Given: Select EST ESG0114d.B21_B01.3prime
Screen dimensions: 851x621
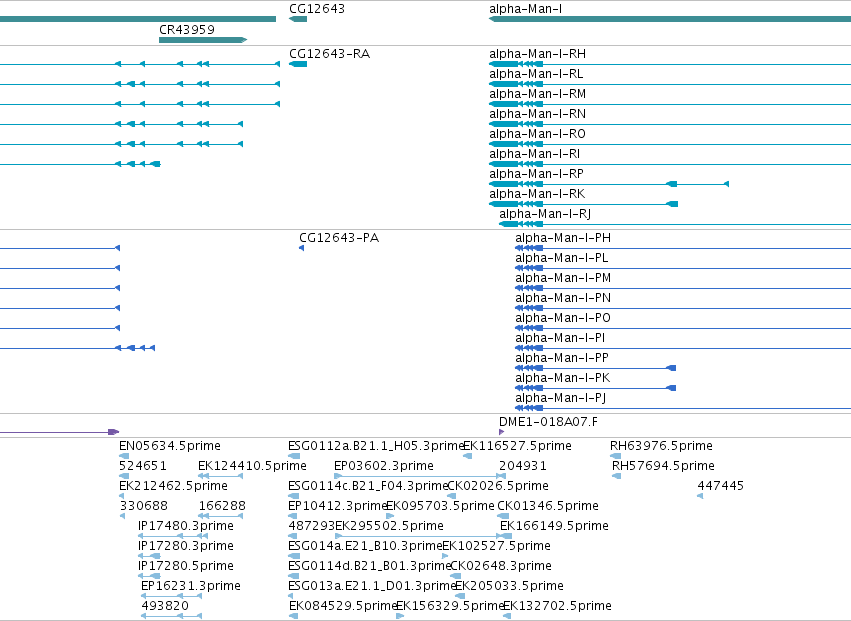Looking at the screenshot, I should pos(370,566).
